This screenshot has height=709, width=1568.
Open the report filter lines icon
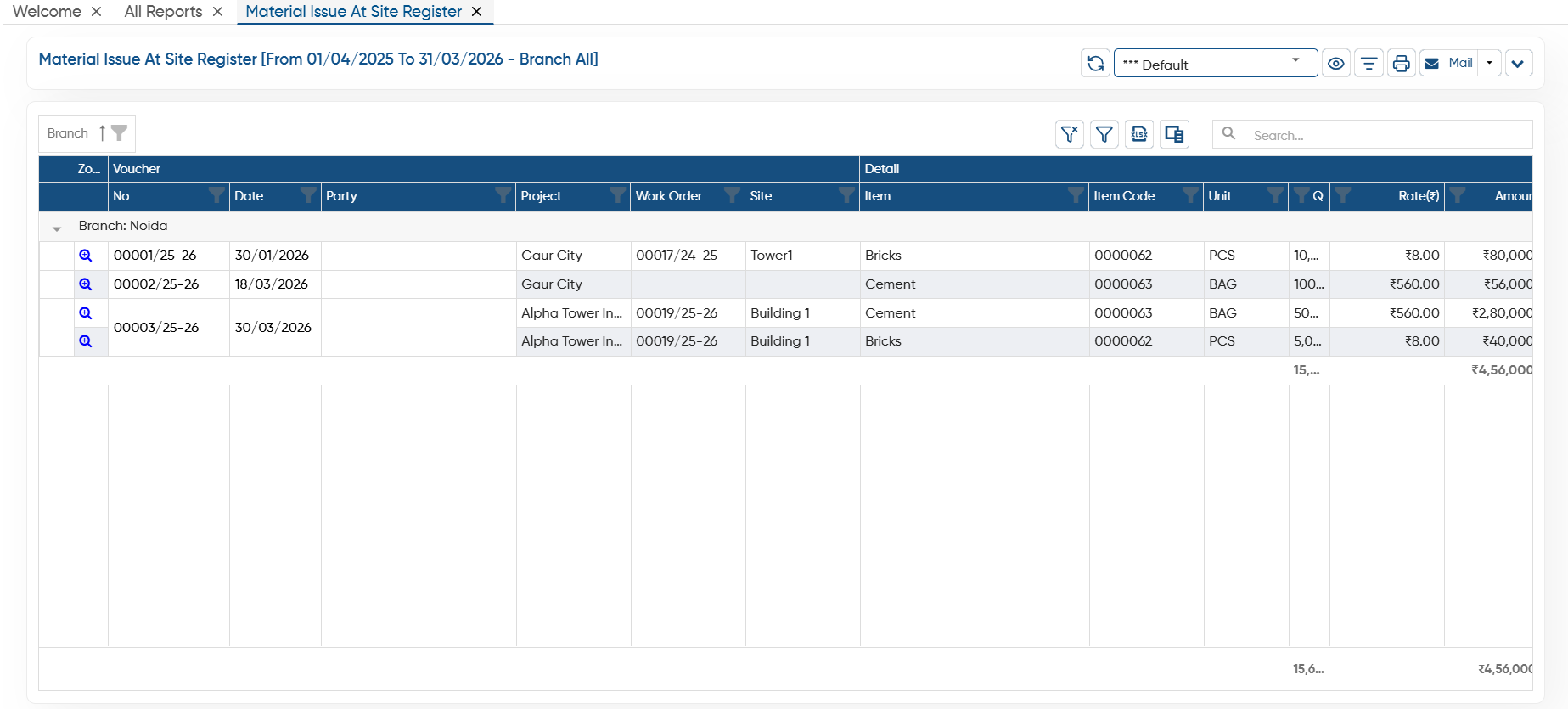point(1368,64)
